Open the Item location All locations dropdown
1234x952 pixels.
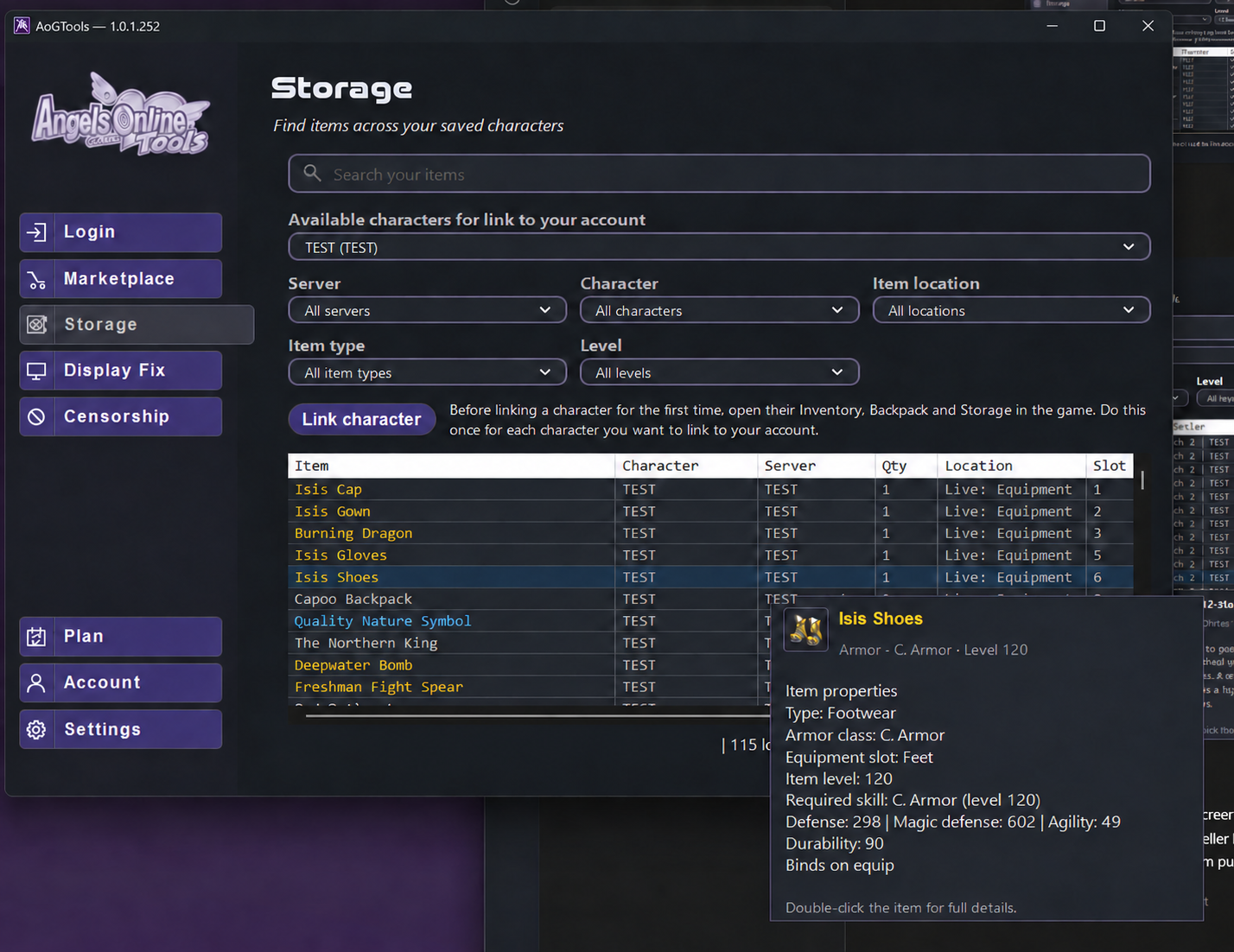click(1011, 310)
